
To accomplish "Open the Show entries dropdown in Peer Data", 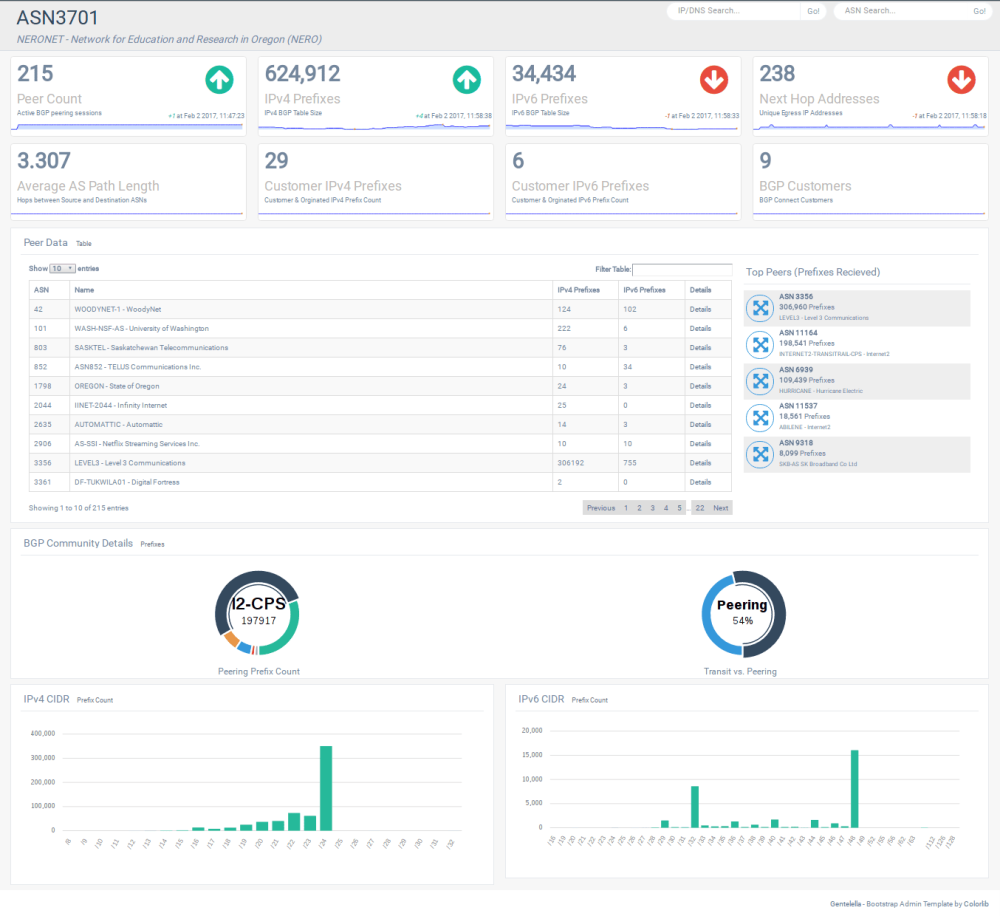I will click(x=62, y=268).
